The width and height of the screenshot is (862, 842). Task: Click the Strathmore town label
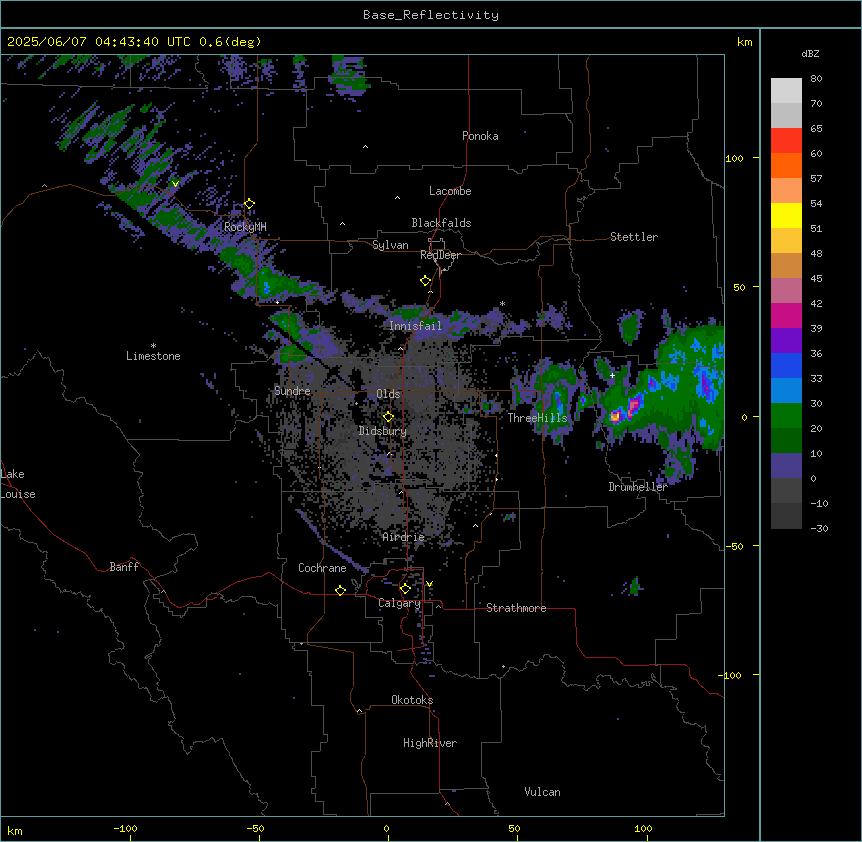pos(516,608)
